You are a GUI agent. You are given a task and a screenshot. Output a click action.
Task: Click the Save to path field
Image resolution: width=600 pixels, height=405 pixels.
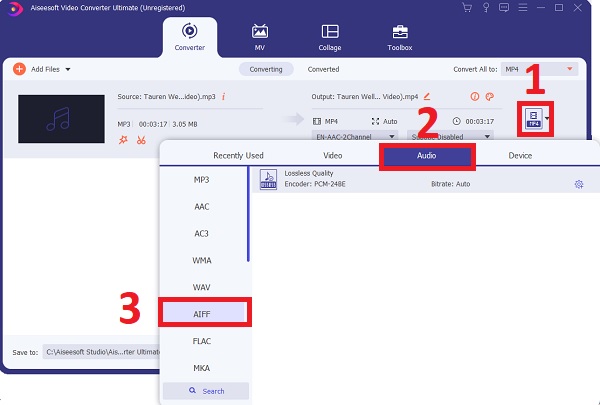click(101, 352)
